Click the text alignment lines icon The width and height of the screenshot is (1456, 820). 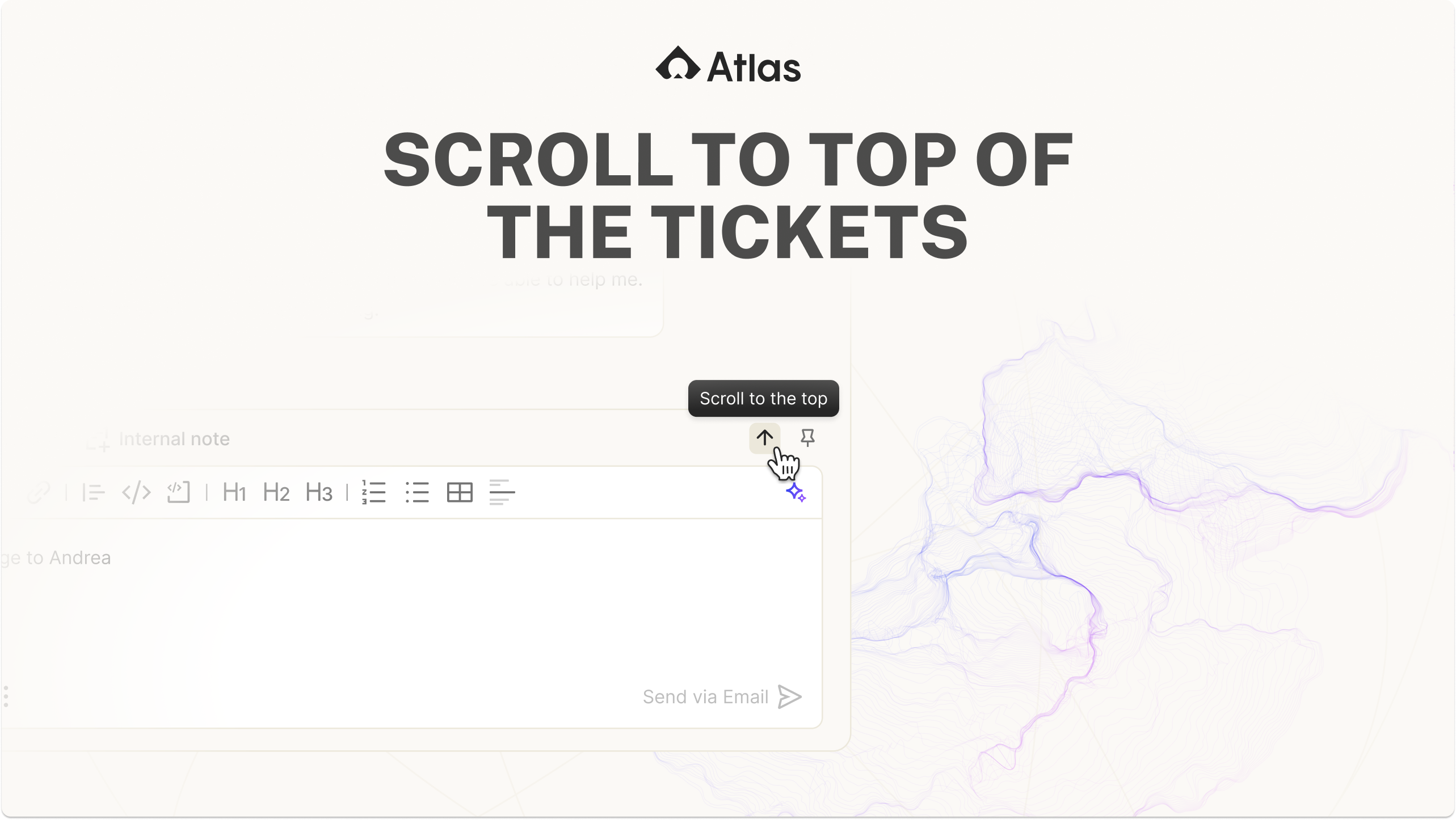(502, 492)
